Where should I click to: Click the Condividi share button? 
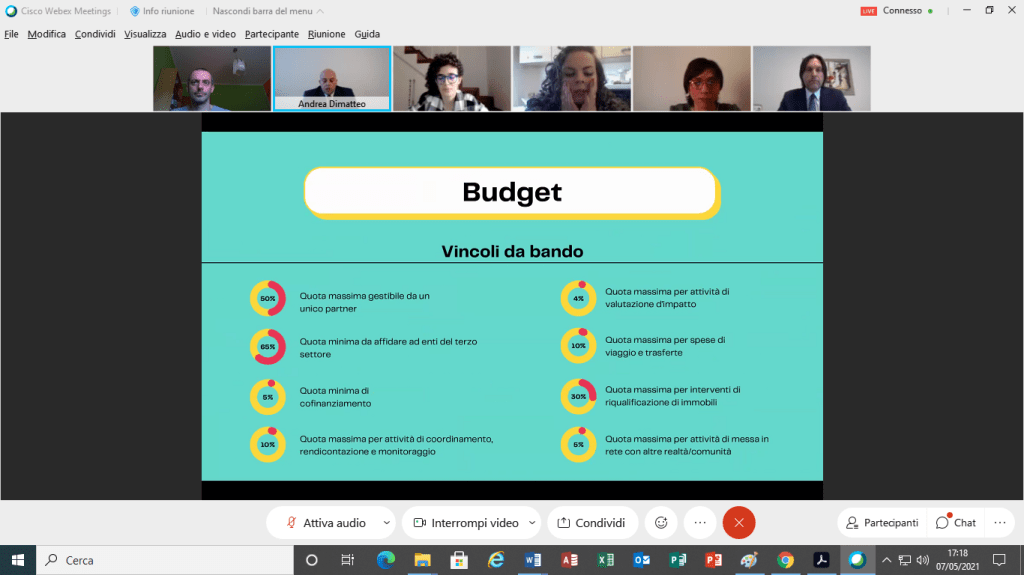pyautogui.click(x=592, y=522)
